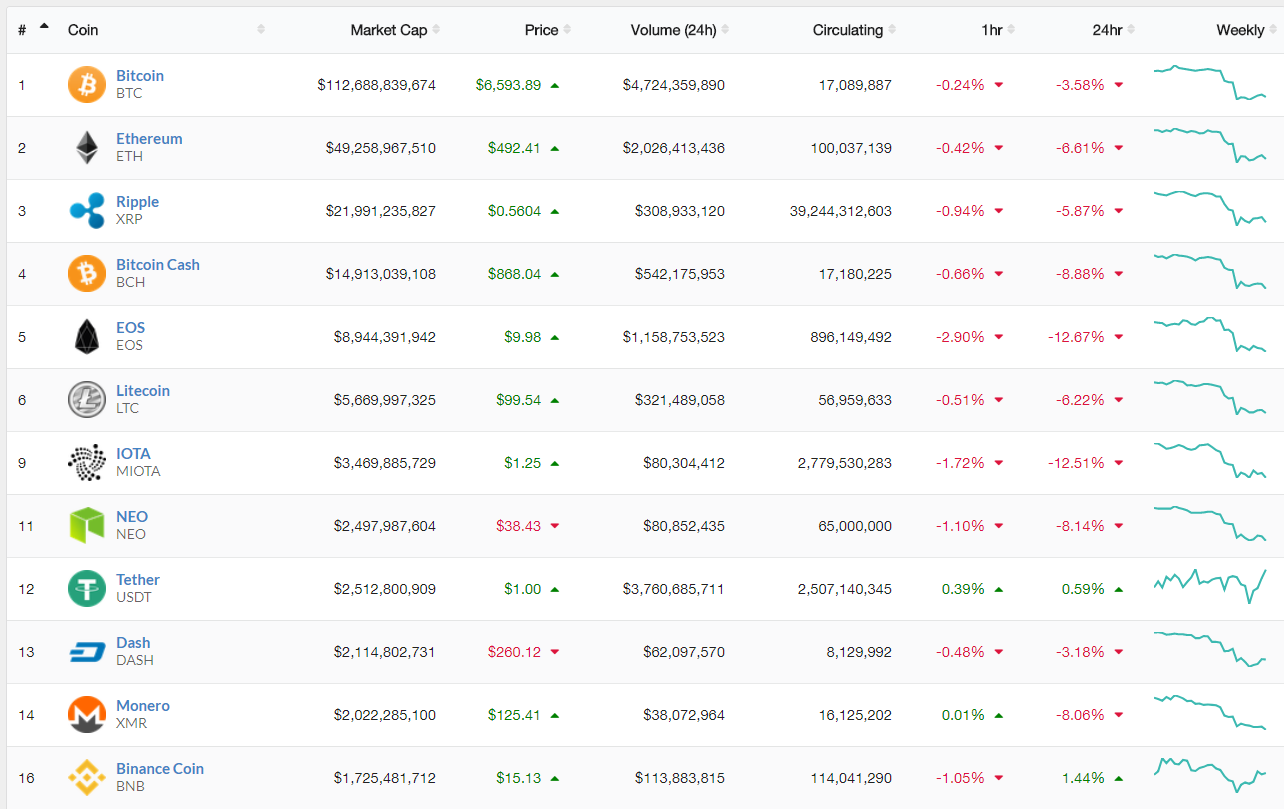
Task: Click Binance Coin price $15.13
Action: click(518, 778)
